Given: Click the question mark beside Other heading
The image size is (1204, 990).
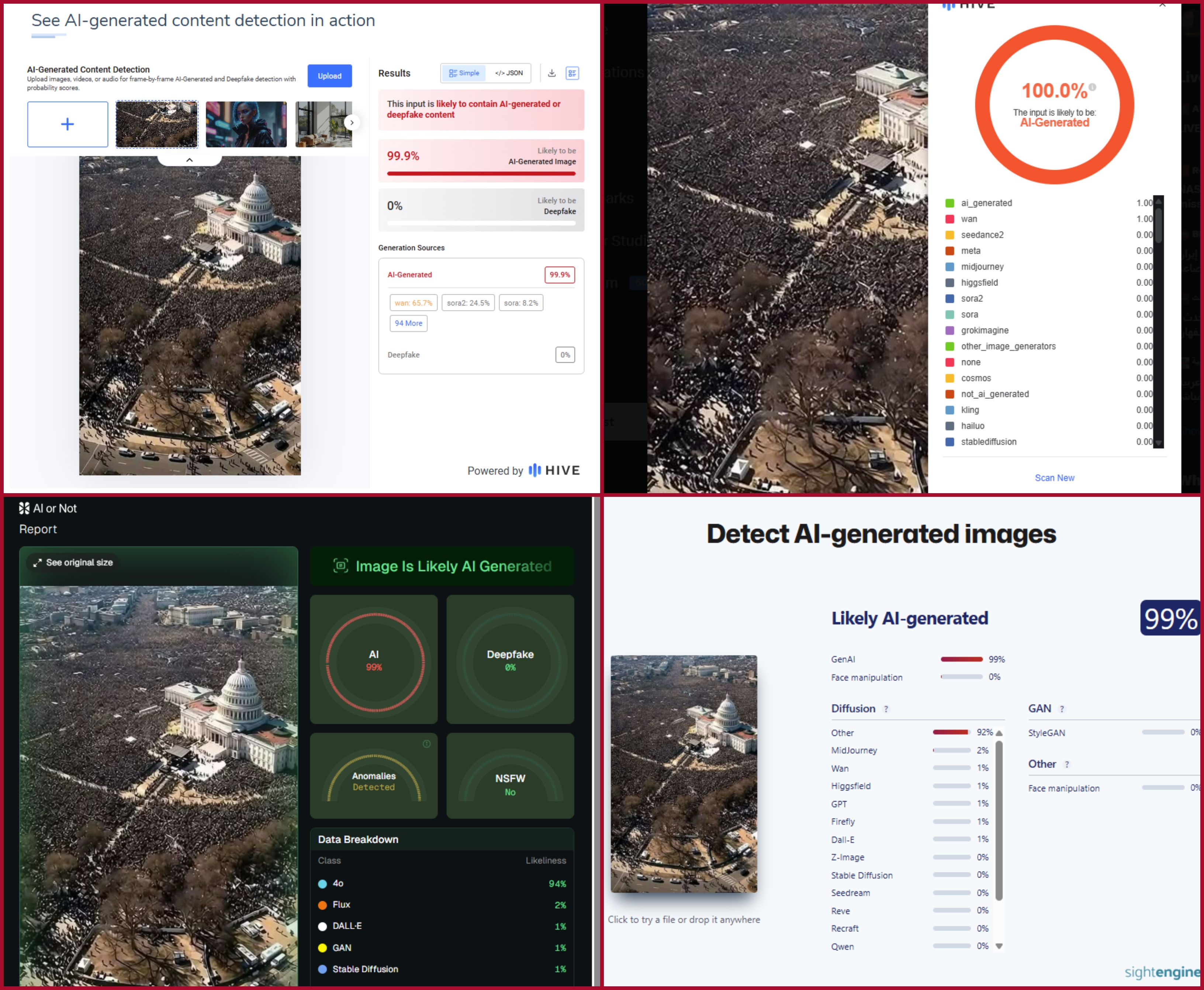Looking at the screenshot, I should pyautogui.click(x=1066, y=764).
